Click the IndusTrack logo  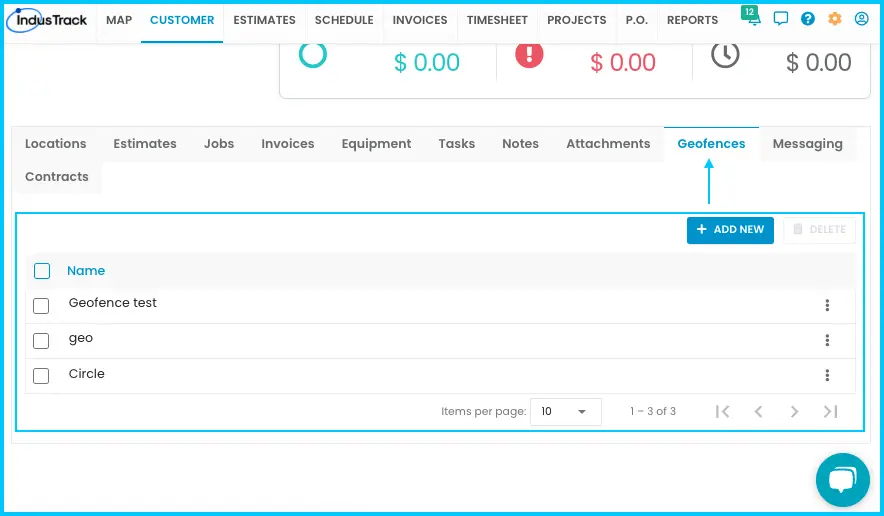tap(47, 20)
